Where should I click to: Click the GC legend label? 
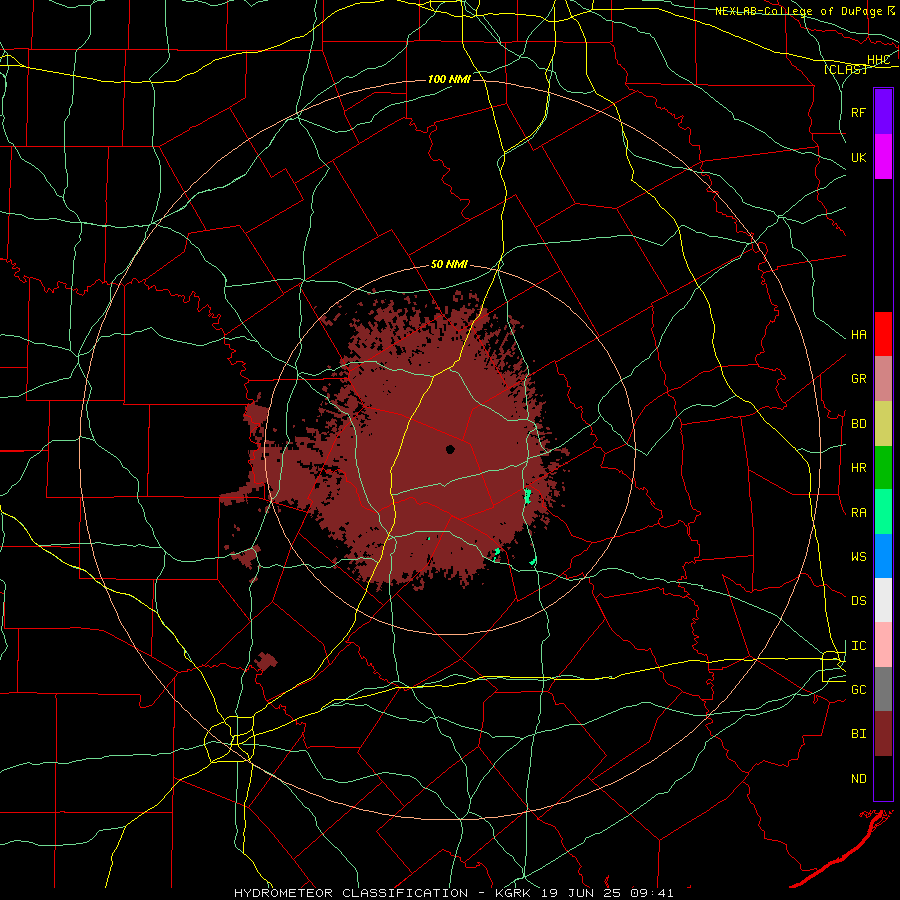(x=858, y=690)
